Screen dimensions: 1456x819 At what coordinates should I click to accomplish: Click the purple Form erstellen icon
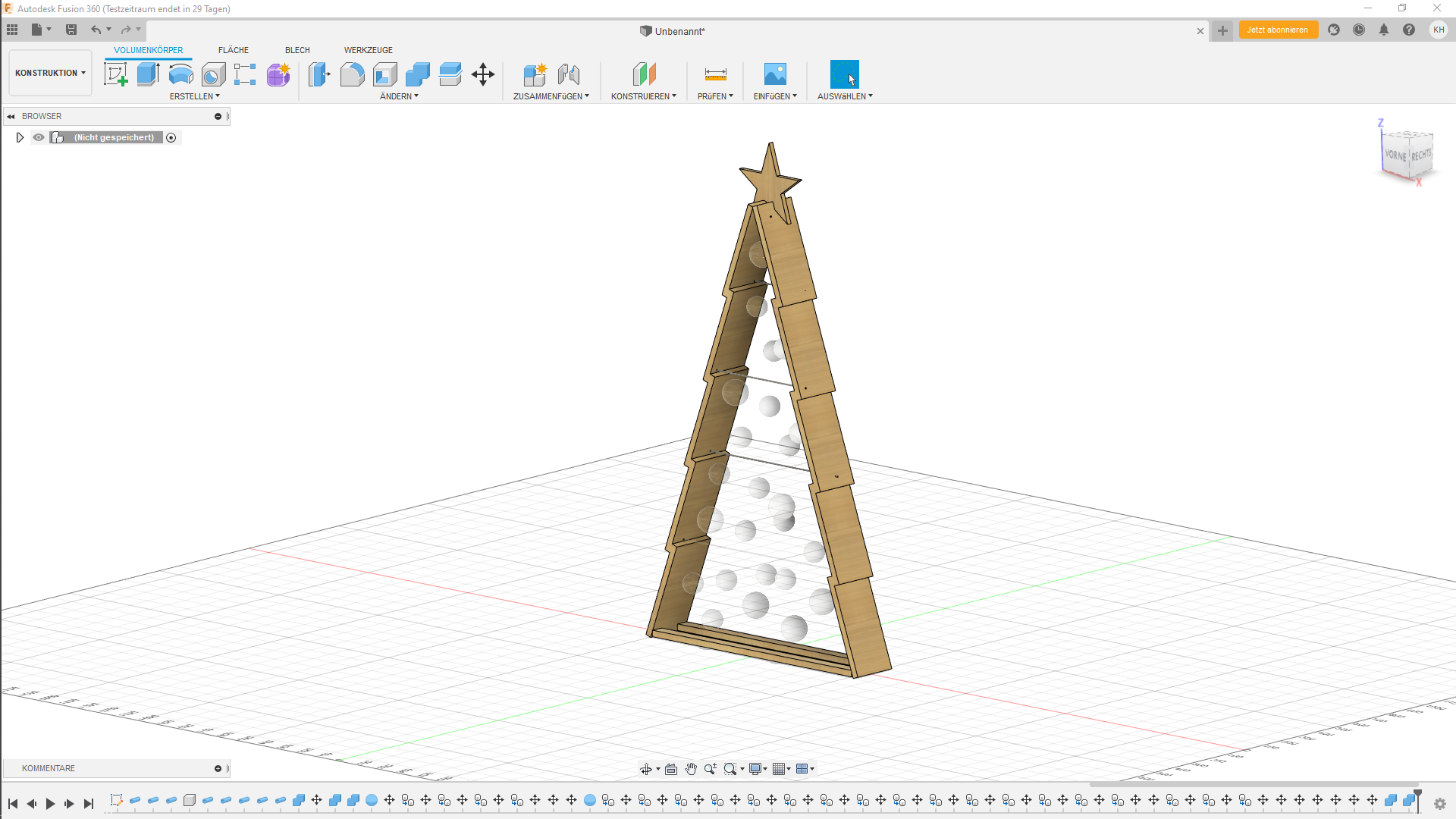(x=278, y=74)
